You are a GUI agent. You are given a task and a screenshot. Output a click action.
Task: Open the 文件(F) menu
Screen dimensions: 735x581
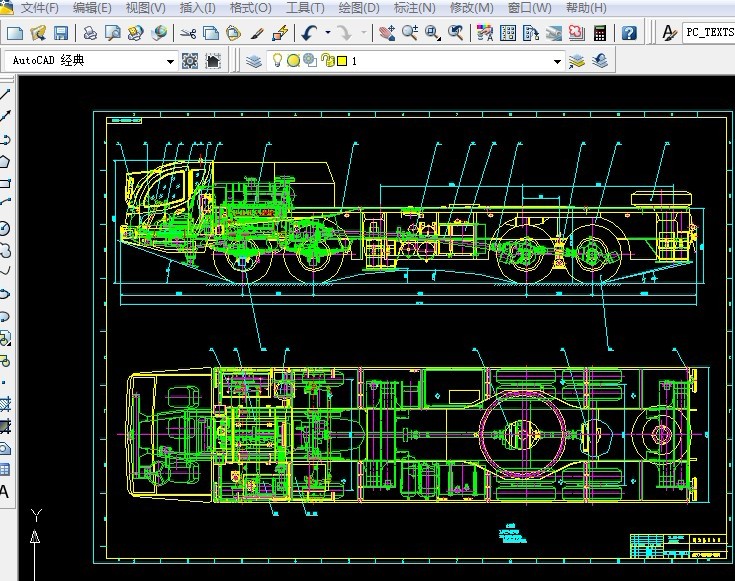pyautogui.click(x=40, y=8)
